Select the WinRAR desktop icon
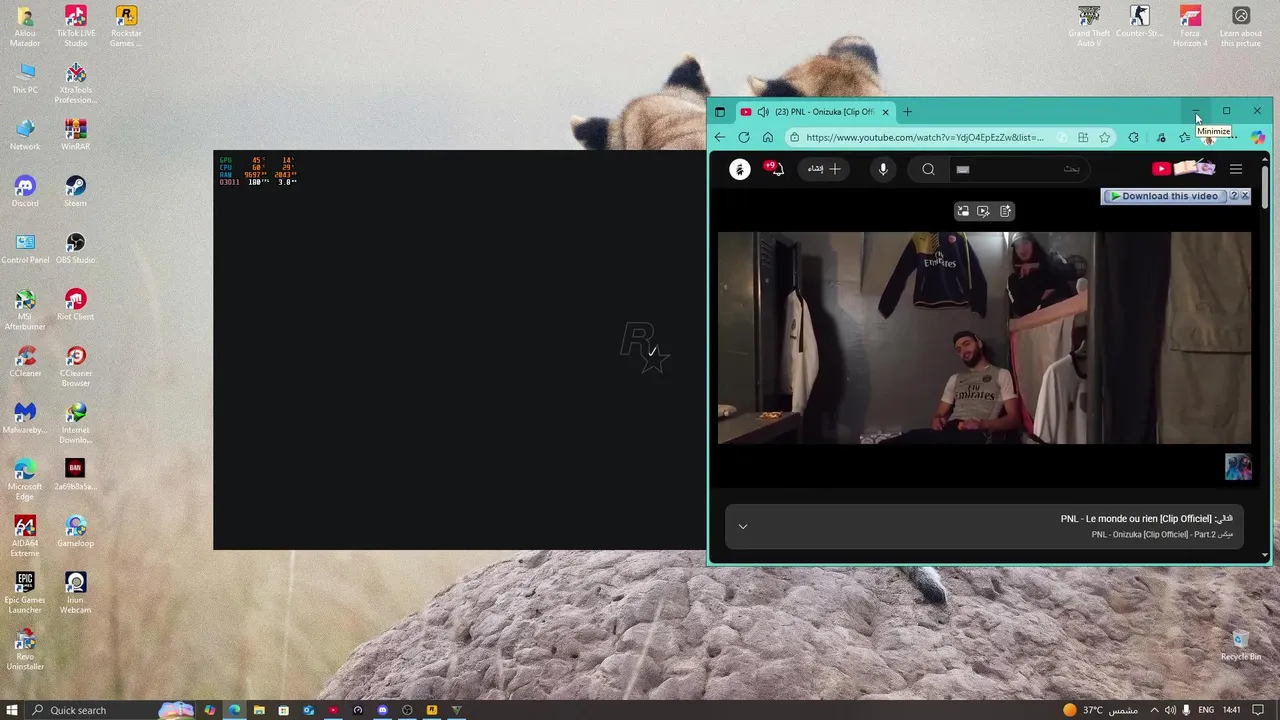This screenshot has height=720, width=1280. point(75,135)
